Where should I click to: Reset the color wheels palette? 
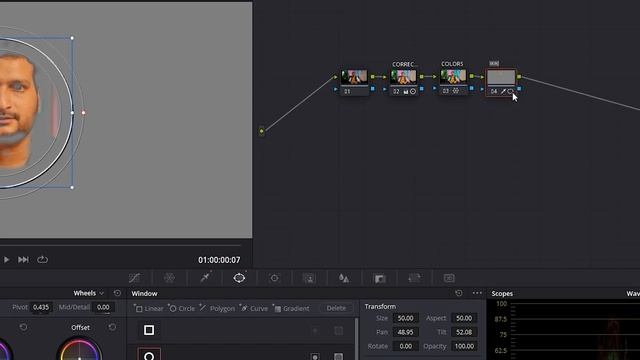tap(117, 293)
